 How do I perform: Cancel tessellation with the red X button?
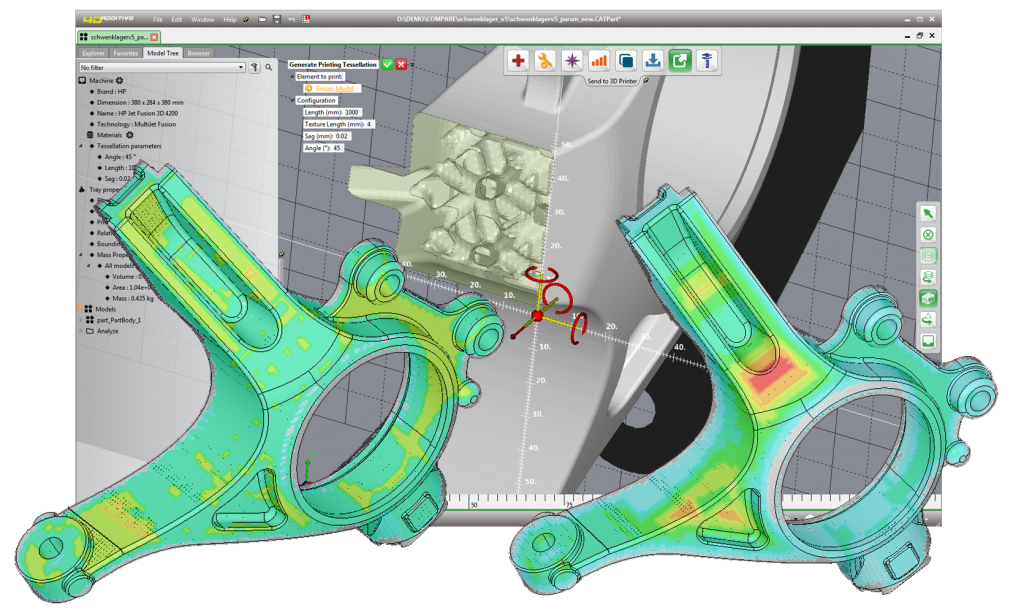tap(401, 65)
